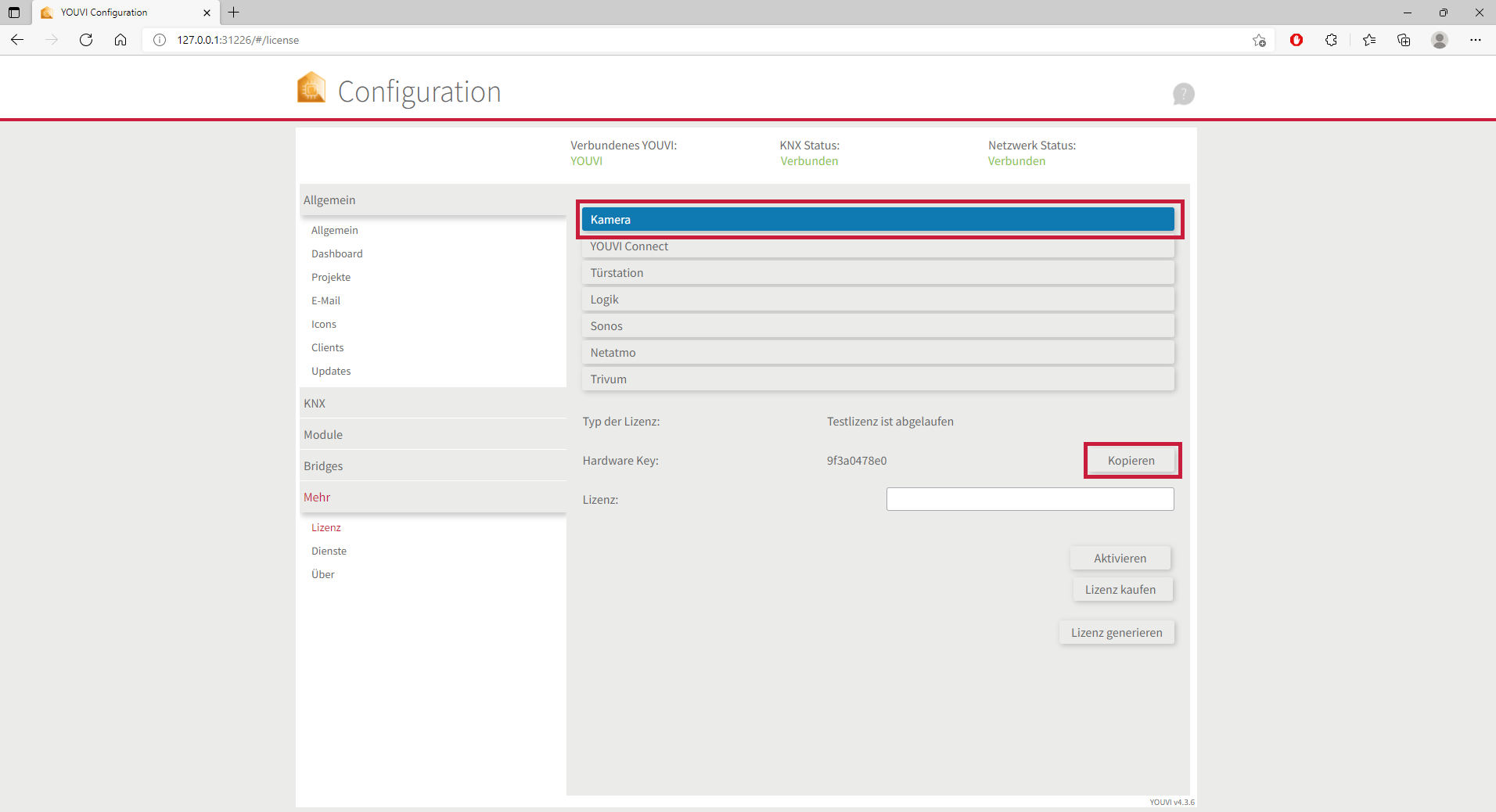The height and width of the screenshot is (812, 1496).
Task: Click the Lizenz generieren button
Action: 1117,633
